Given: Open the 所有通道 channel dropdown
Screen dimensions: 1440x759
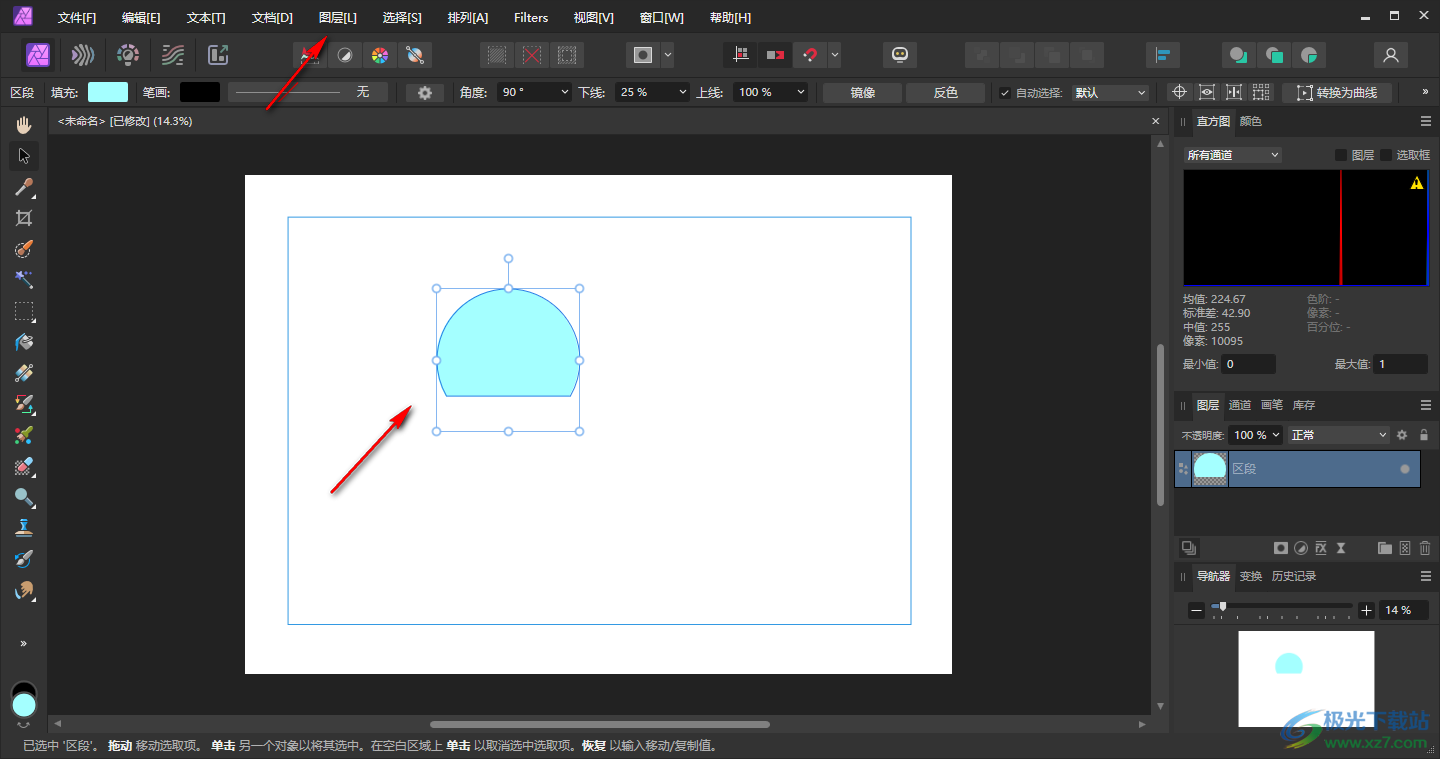Looking at the screenshot, I should click(1232, 155).
